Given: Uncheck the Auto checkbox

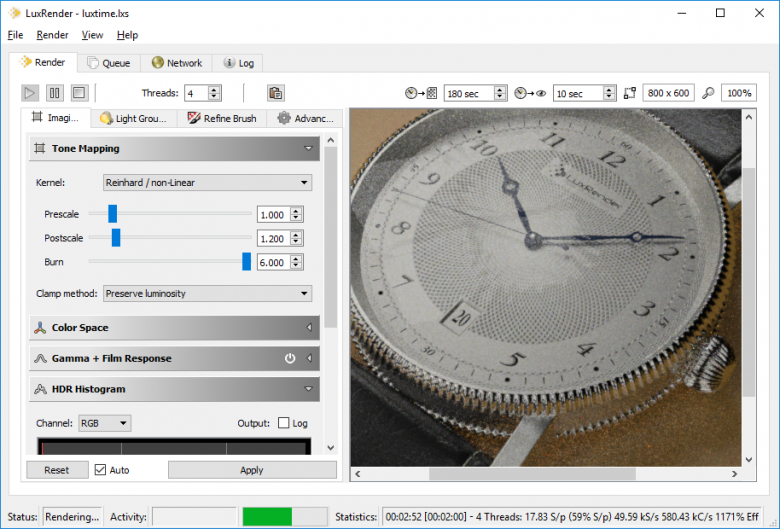Looking at the screenshot, I should [x=100, y=470].
